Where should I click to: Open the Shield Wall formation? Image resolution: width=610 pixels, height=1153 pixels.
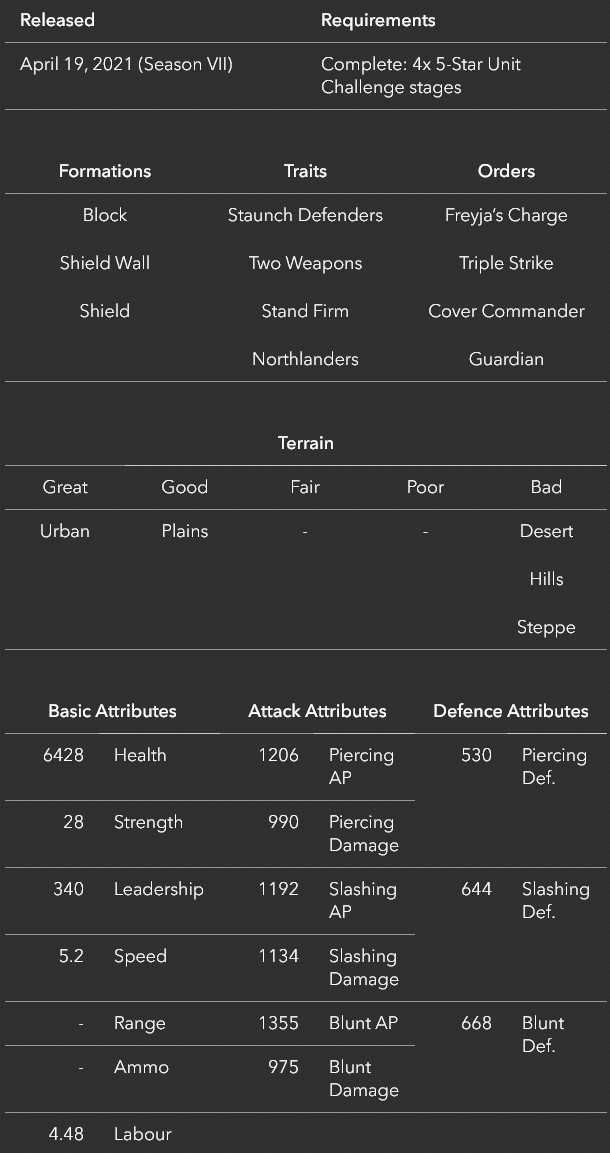(x=104, y=263)
